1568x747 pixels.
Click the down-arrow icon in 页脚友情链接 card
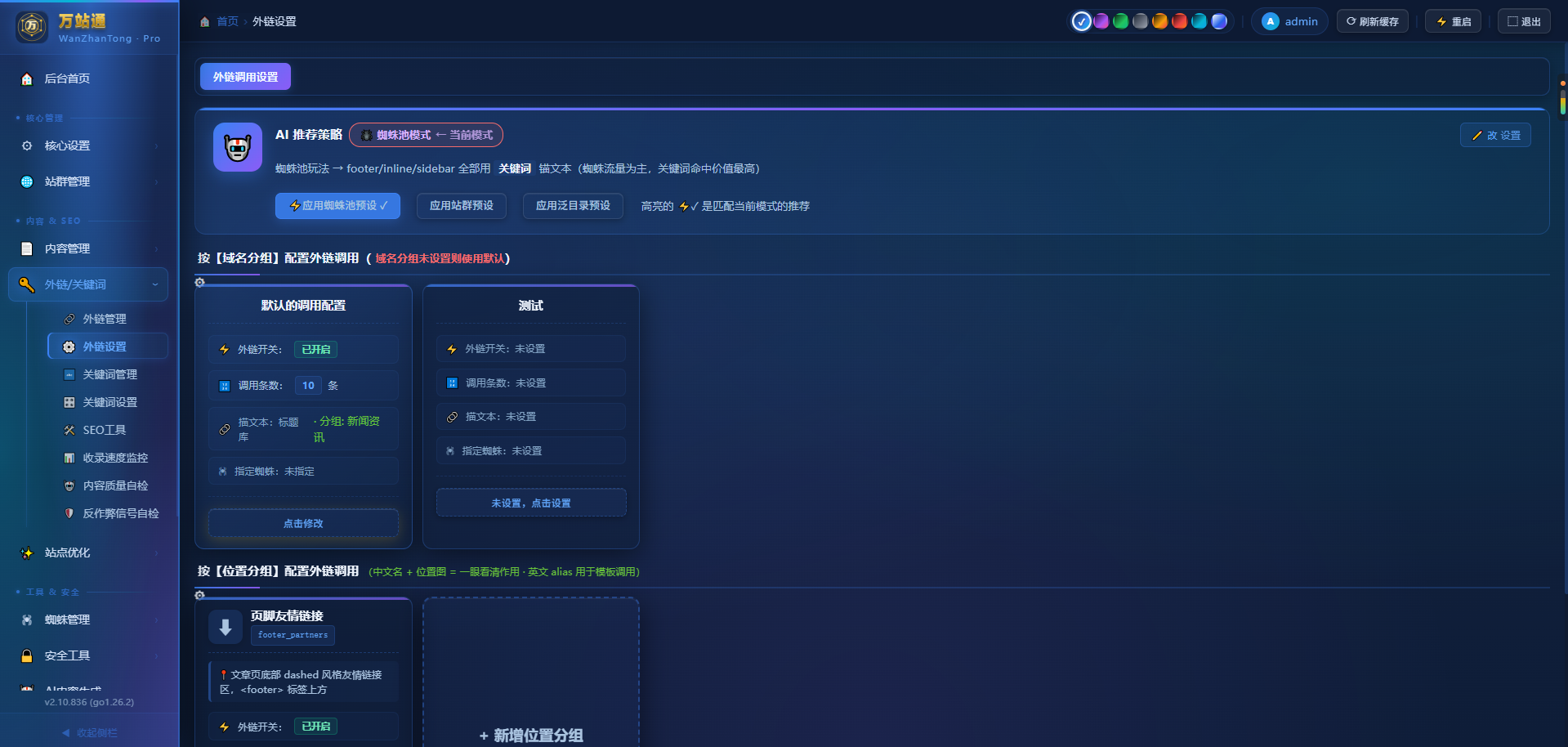226,627
